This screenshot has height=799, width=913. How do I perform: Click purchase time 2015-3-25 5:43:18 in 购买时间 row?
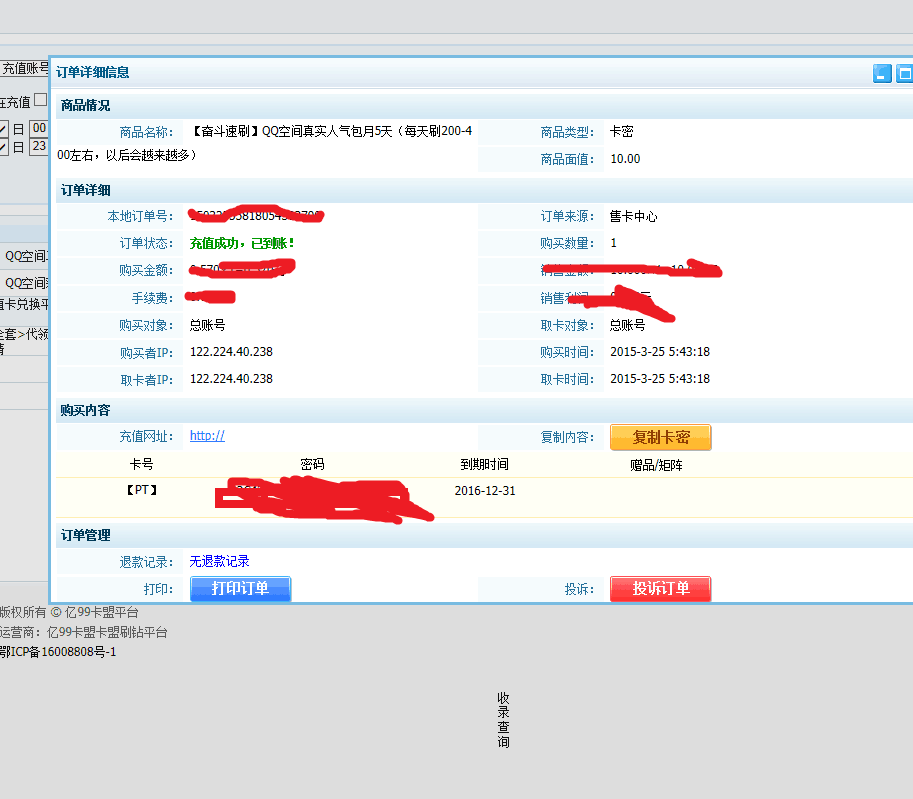tap(660, 352)
